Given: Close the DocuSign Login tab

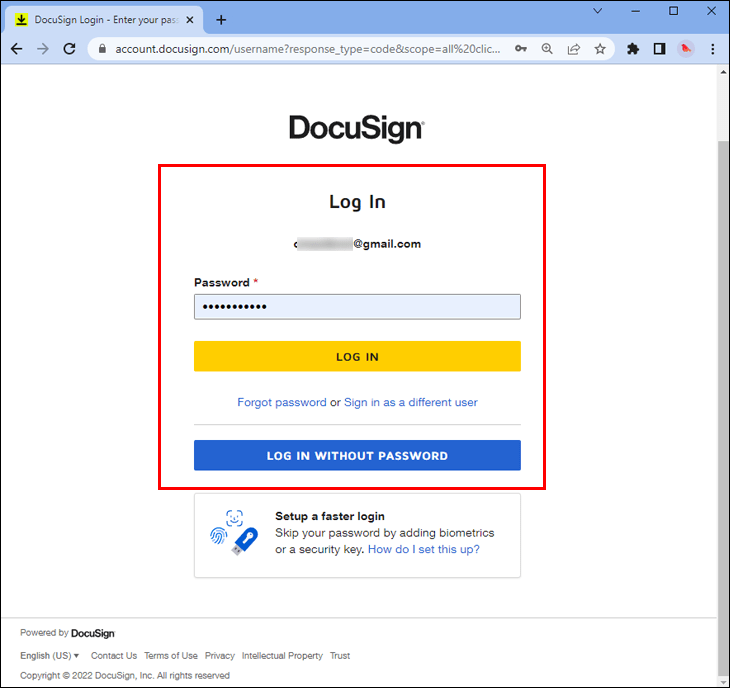Looking at the screenshot, I should tap(190, 20).
